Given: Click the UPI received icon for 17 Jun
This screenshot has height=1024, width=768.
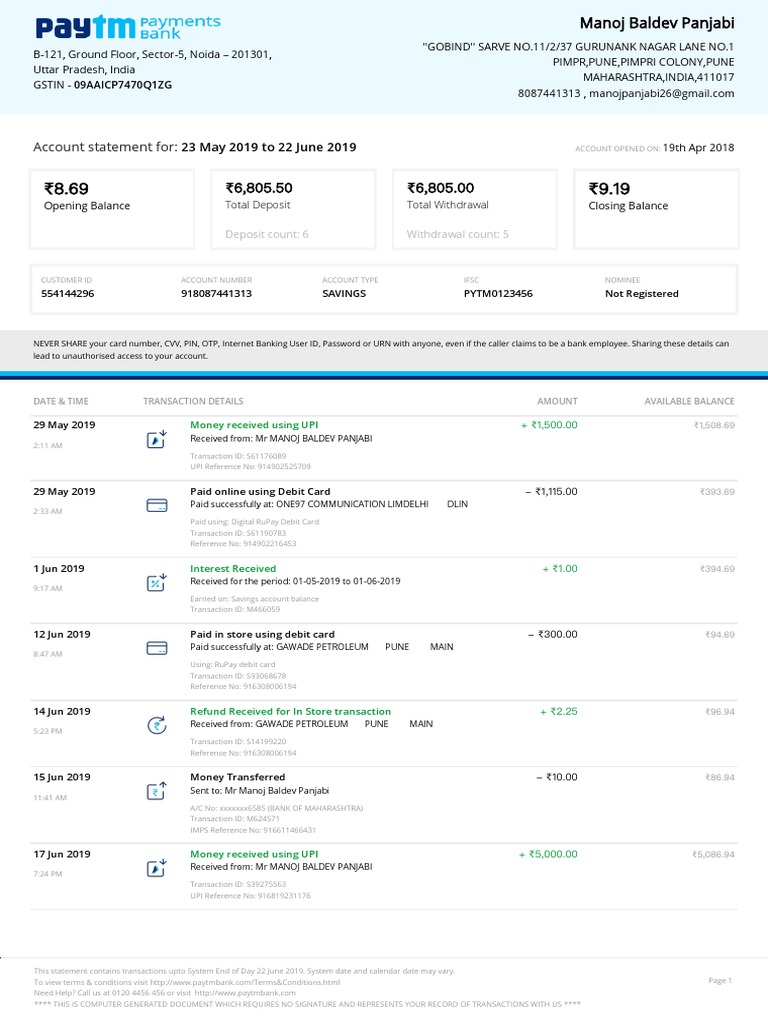Looking at the screenshot, I should pyautogui.click(x=156, y=869).
